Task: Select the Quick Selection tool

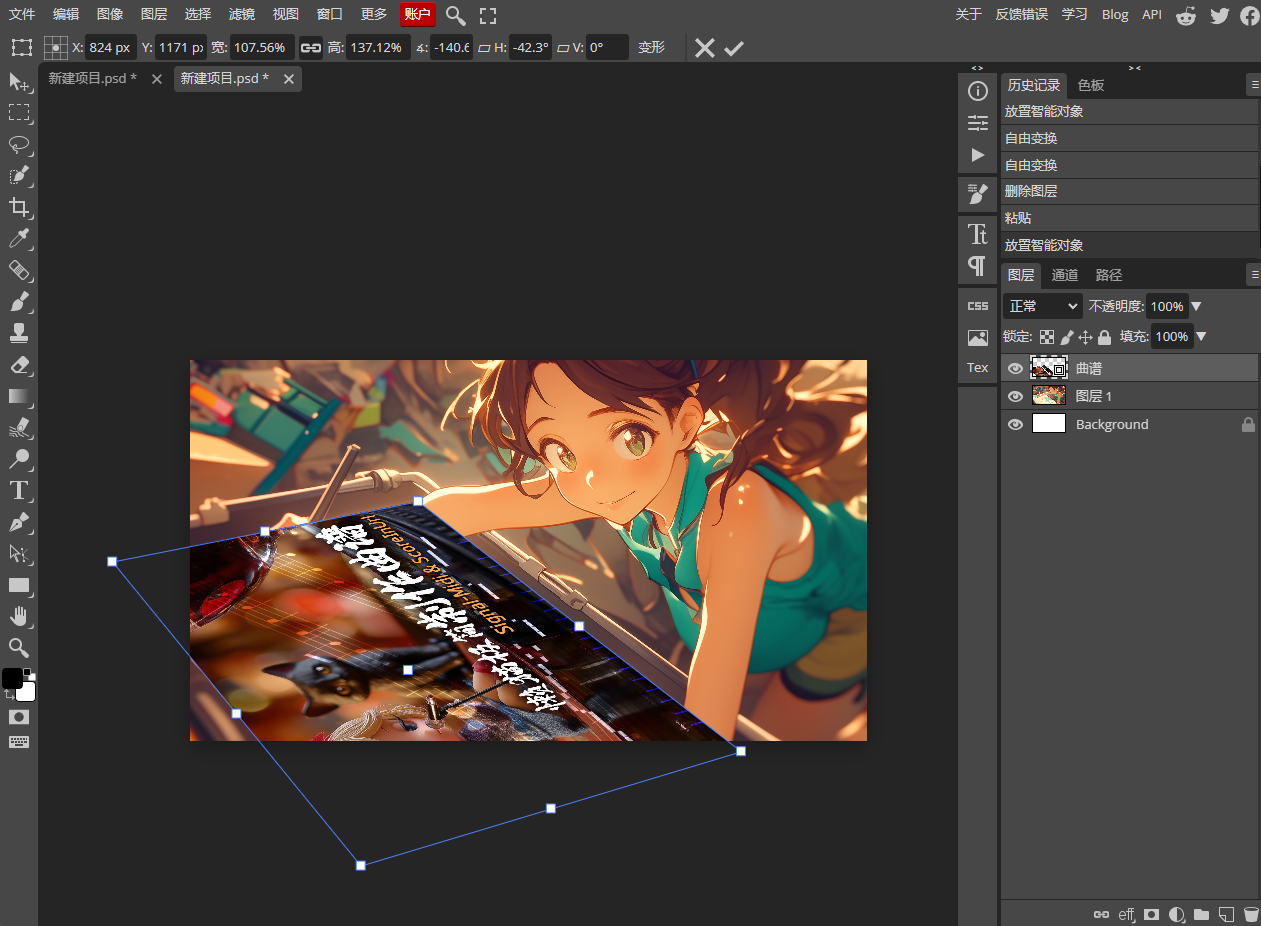Action: pos(19,176)
